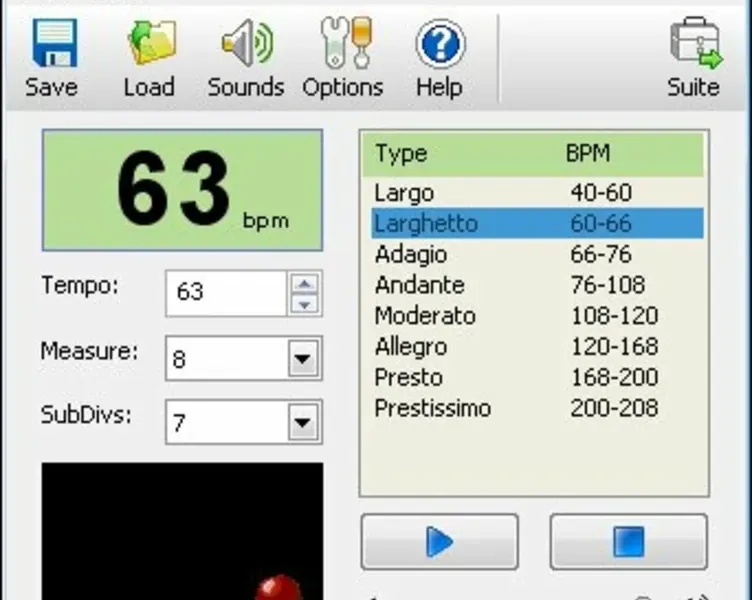Click the BPM column header
Screen dimensions: 752x600
pyautogui.click(x=588, y=153)
